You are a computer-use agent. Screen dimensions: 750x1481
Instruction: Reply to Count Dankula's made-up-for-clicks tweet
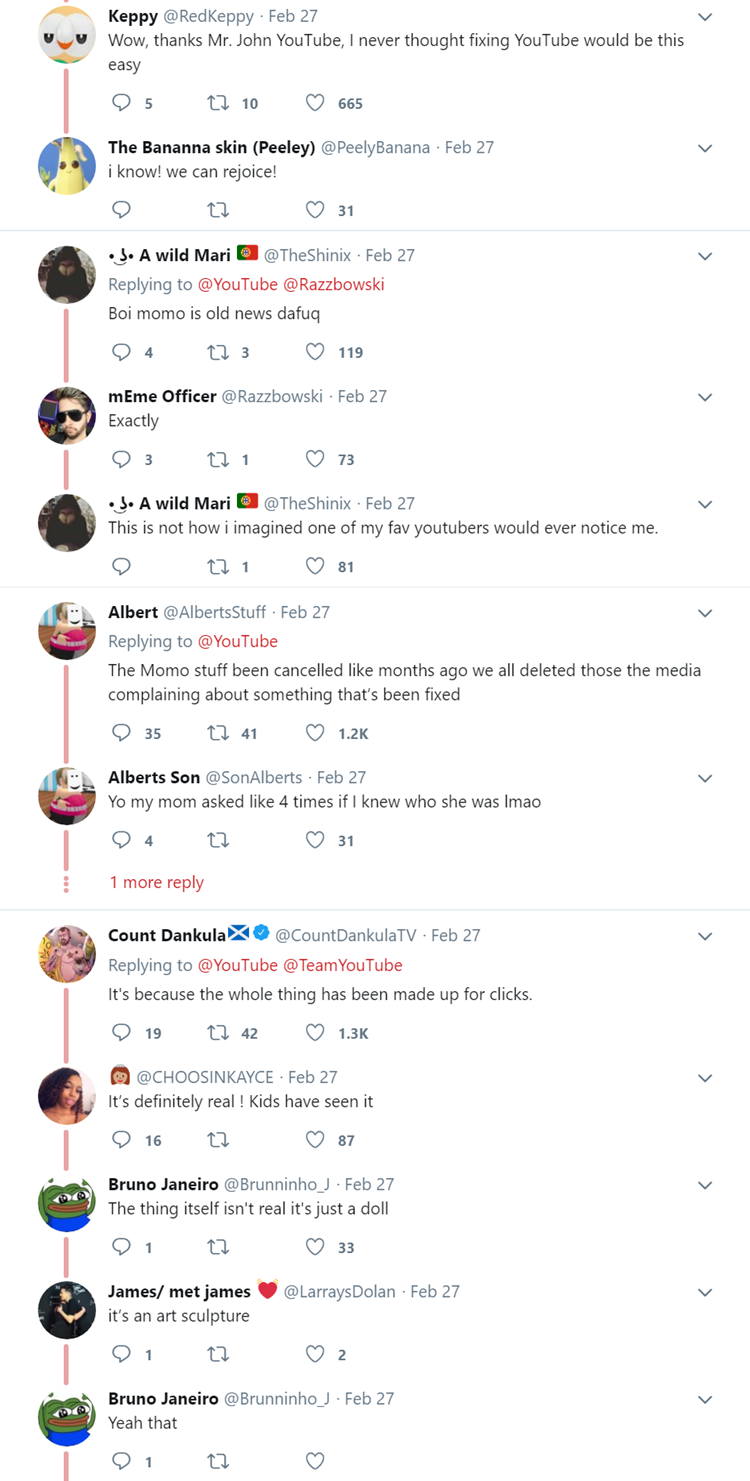pyautogui.click(x=121, y=1033)
